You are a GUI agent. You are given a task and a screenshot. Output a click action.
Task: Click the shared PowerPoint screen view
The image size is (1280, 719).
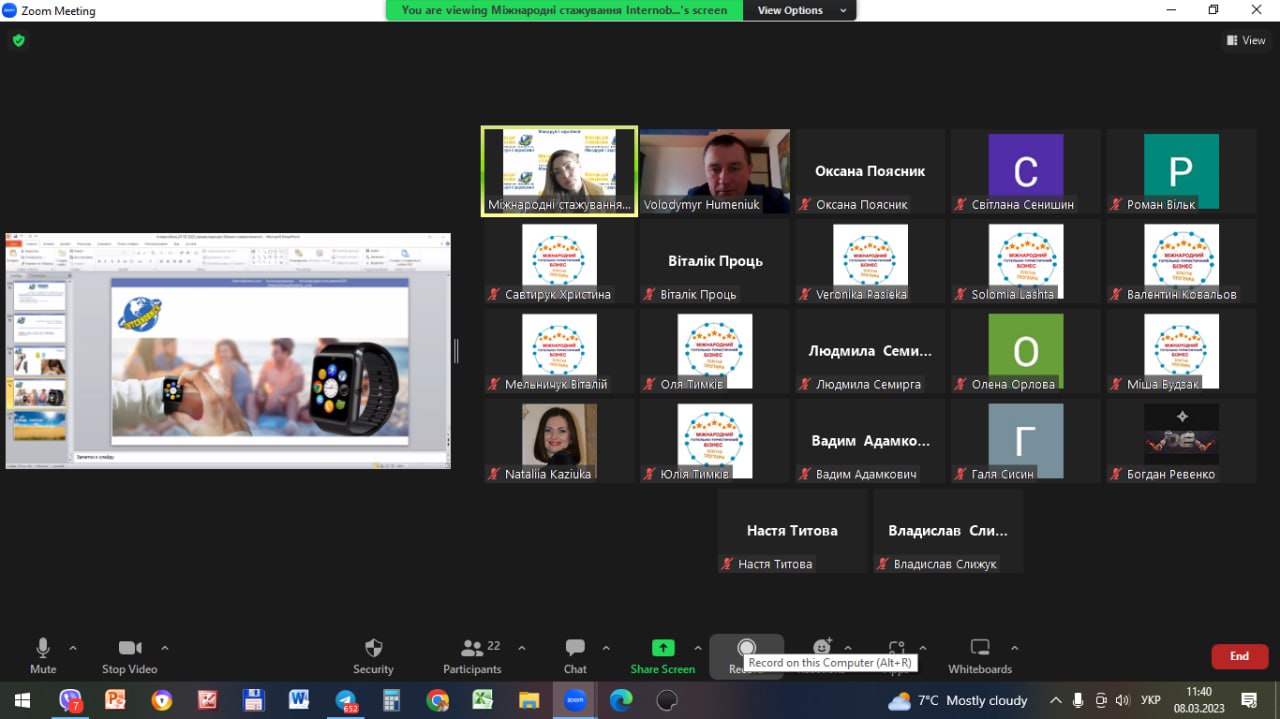click(228, 350)
